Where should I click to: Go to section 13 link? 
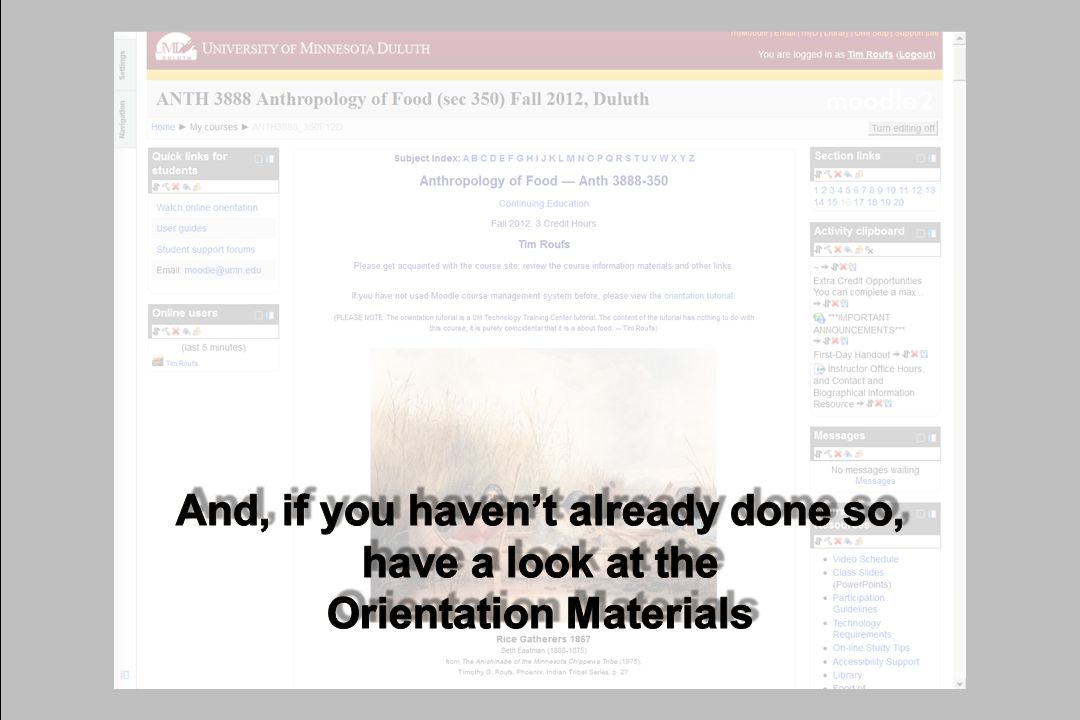pos(931,190)
